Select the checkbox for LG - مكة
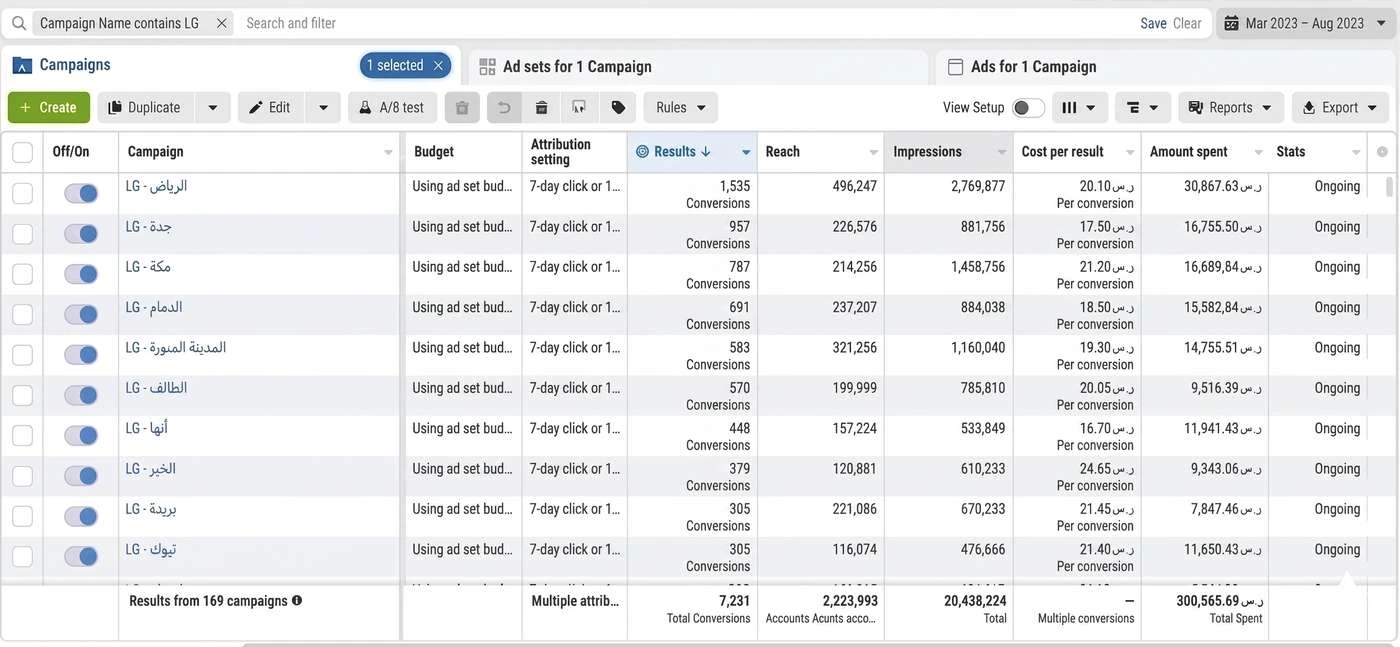The height and width of the screenshot is (647, 1400). [x=22, y=274]
